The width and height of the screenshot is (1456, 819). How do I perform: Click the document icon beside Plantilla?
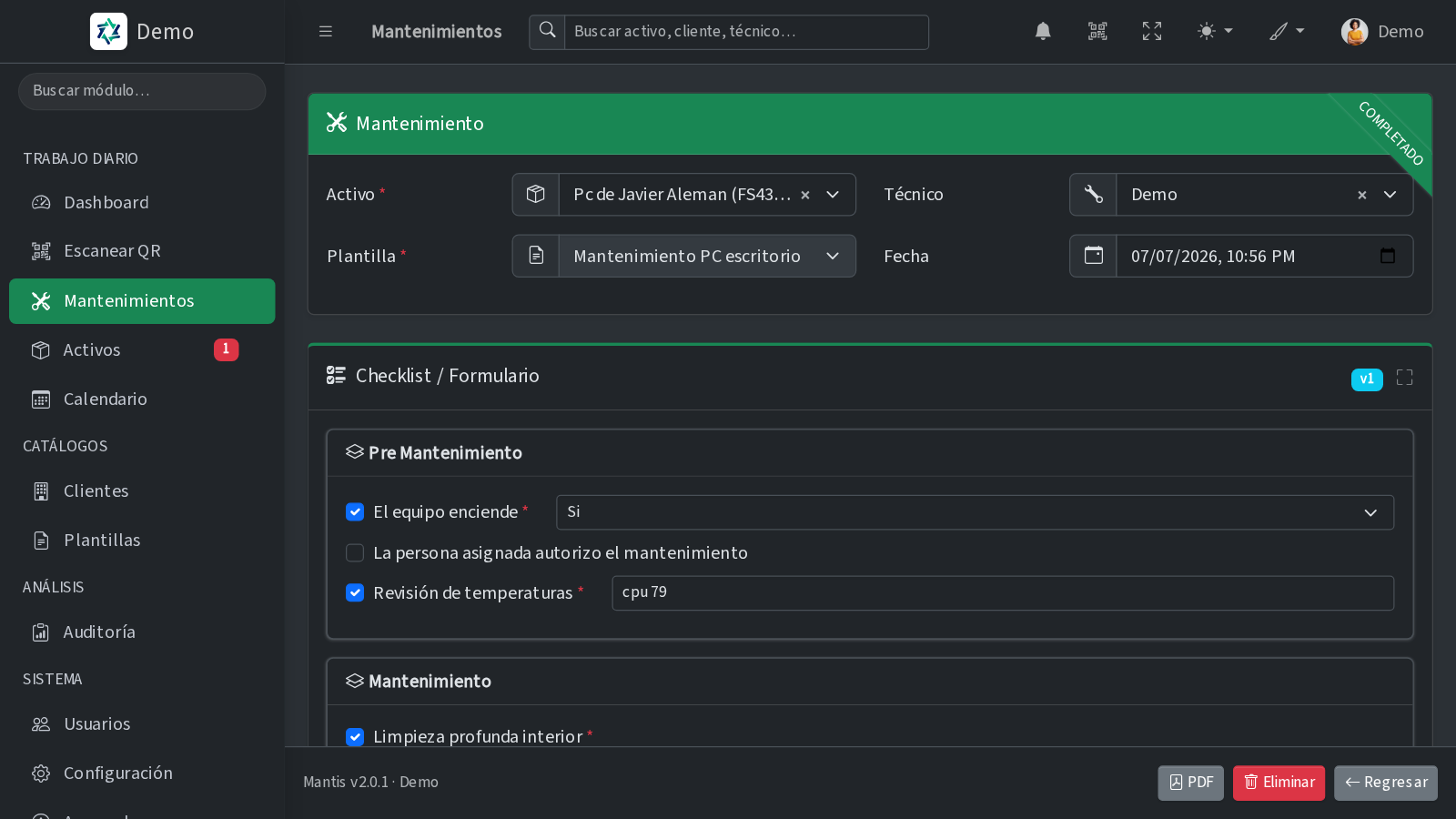[535, 256]
